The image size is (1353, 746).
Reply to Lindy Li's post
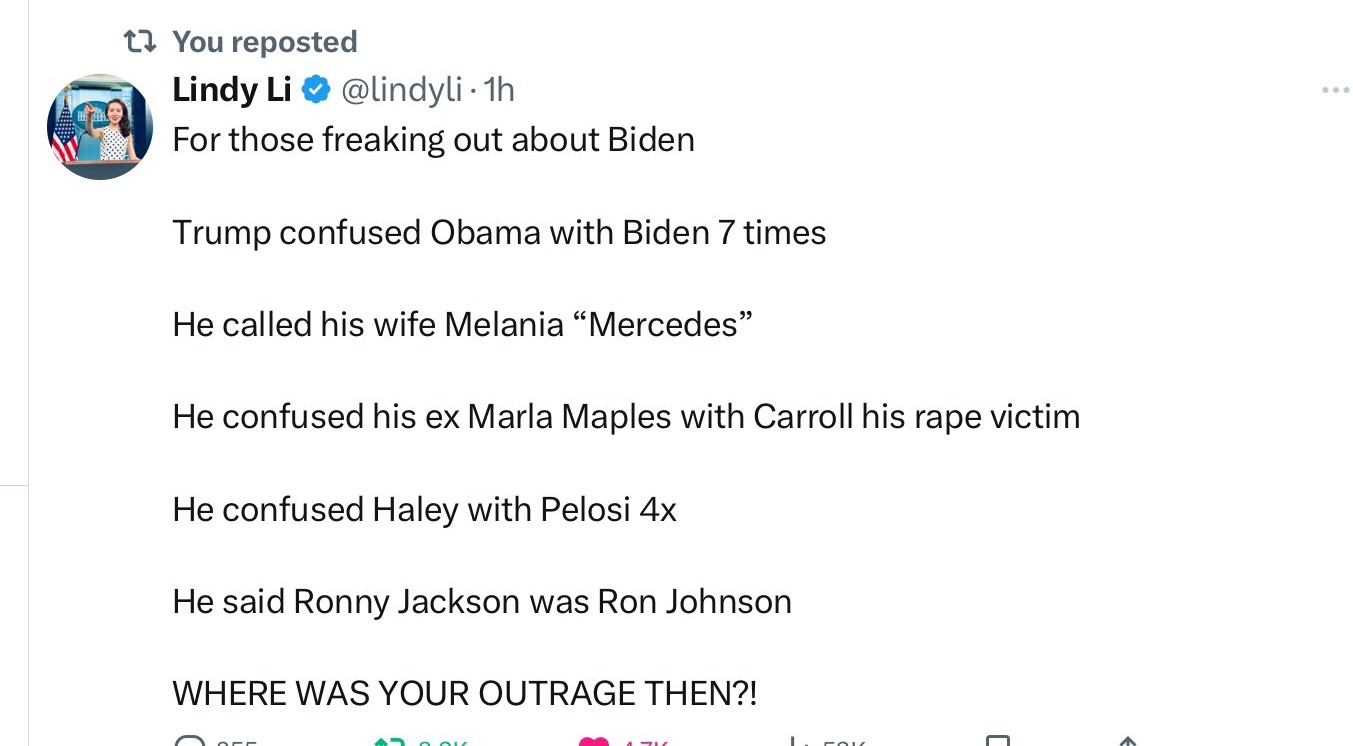point(190,740)
